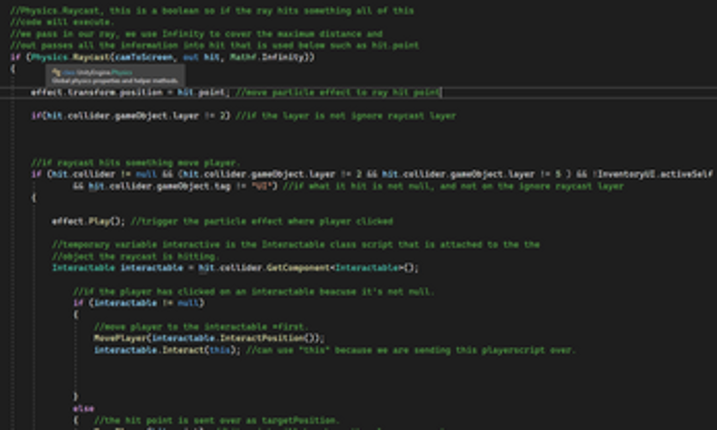
Task: Click the UnityEngine.Physics class name in tooltip
Action: [104, 72]
